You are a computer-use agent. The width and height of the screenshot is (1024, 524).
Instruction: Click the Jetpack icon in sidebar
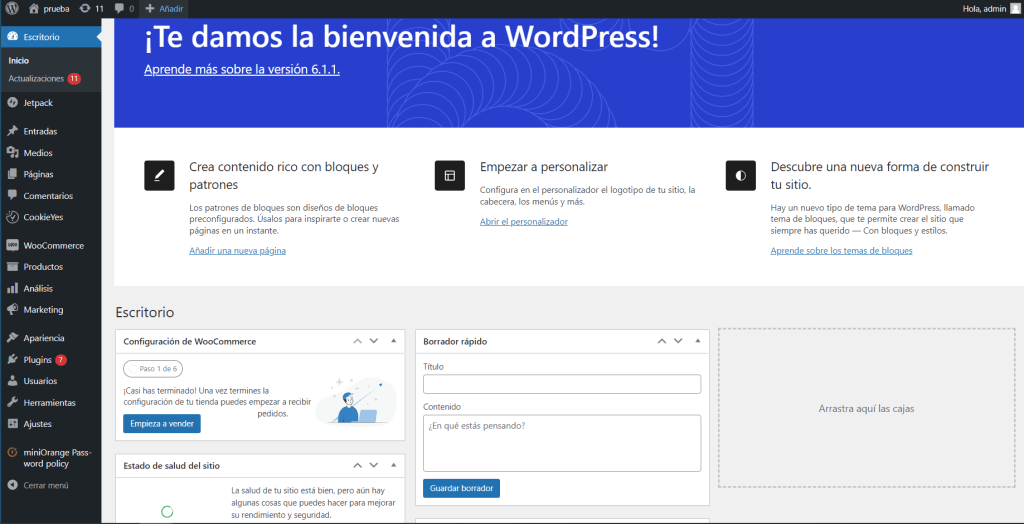(12, 103)
